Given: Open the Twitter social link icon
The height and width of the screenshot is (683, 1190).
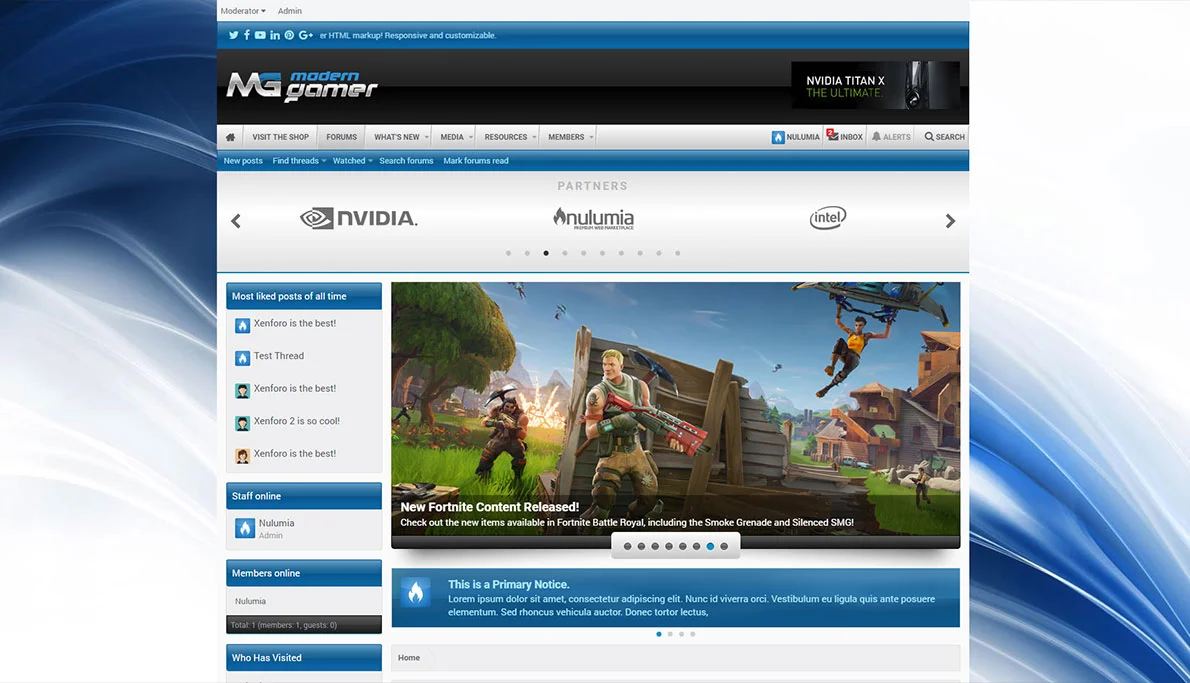Looking at the screenshot, I should coord(233,35).
